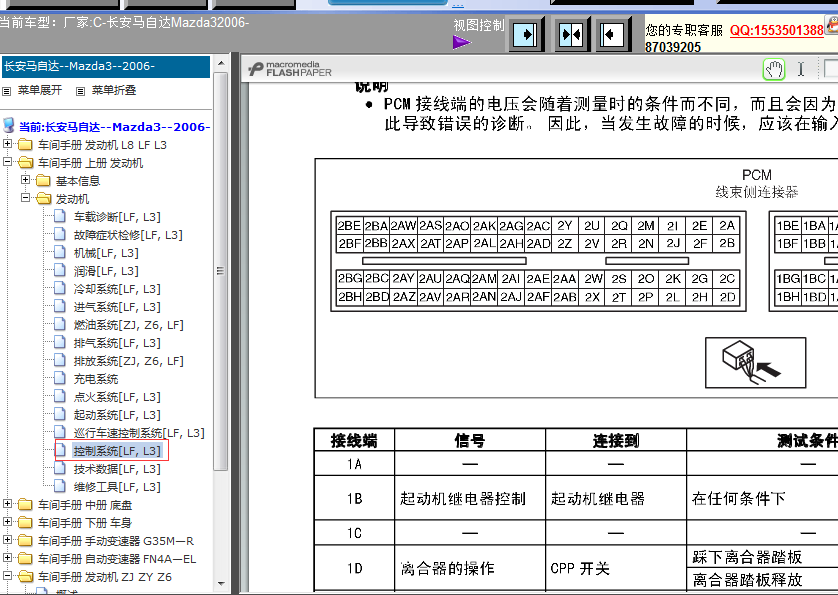Viewport: 838px width, 595px height.
Task: Click connector pin 2D in PCM diagram
Action: tap(727, 297)
